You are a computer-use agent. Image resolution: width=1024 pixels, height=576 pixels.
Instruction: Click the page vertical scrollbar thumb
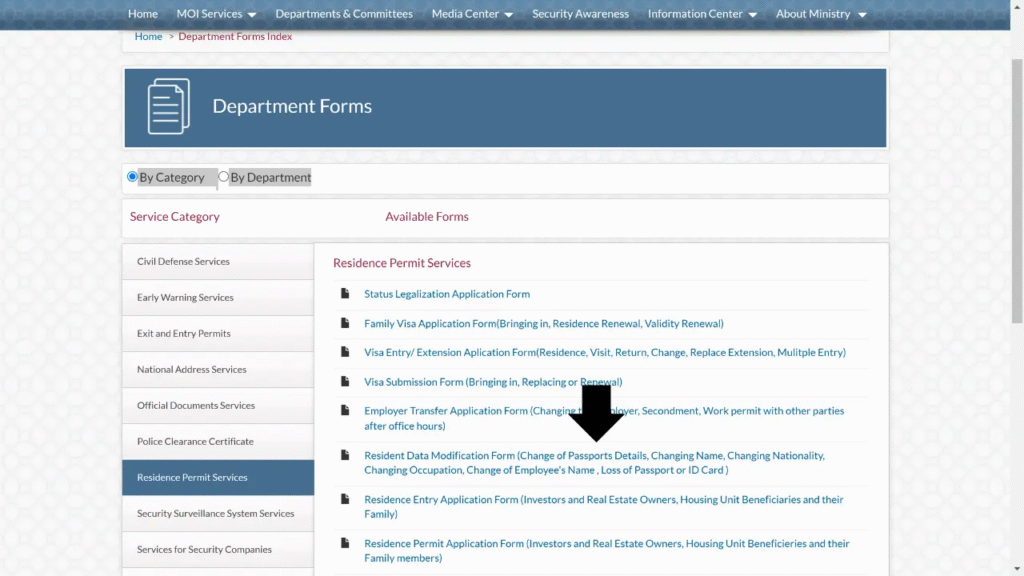tap(1017, 191)
